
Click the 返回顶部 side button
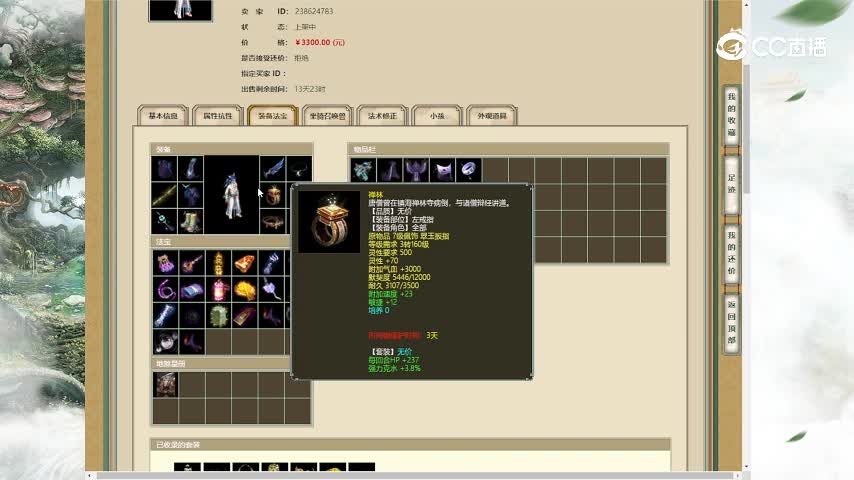coord(731,323)
